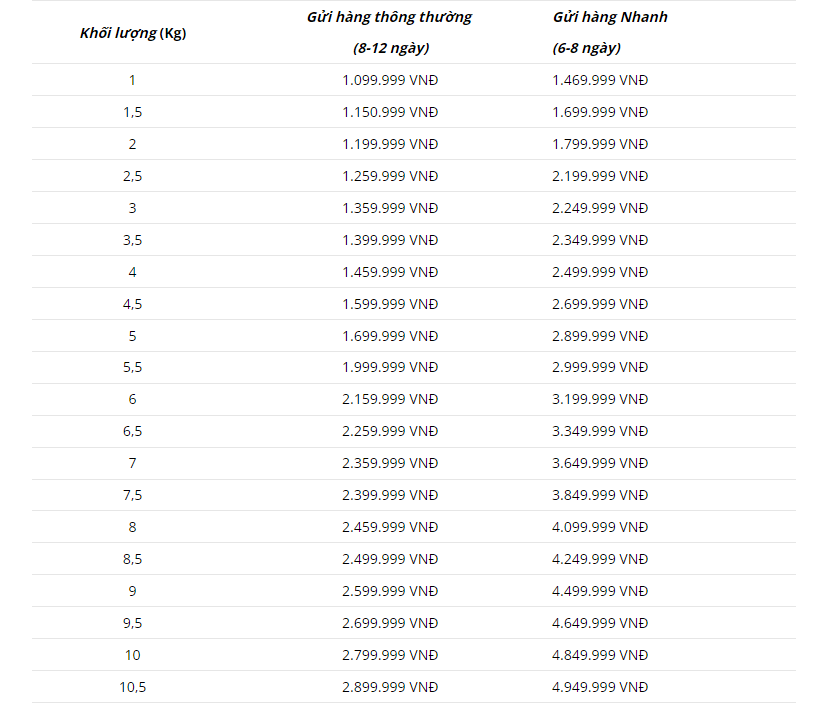Click the 2.699.999 VNĐ express price for 4,5 kg
Screen dimensions: 821x717
click(x=600, y=304)
